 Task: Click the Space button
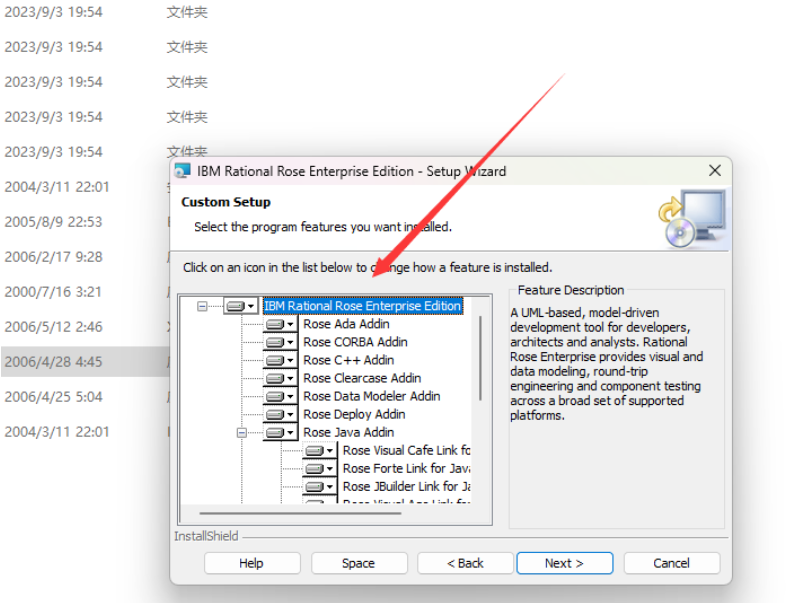359,563
